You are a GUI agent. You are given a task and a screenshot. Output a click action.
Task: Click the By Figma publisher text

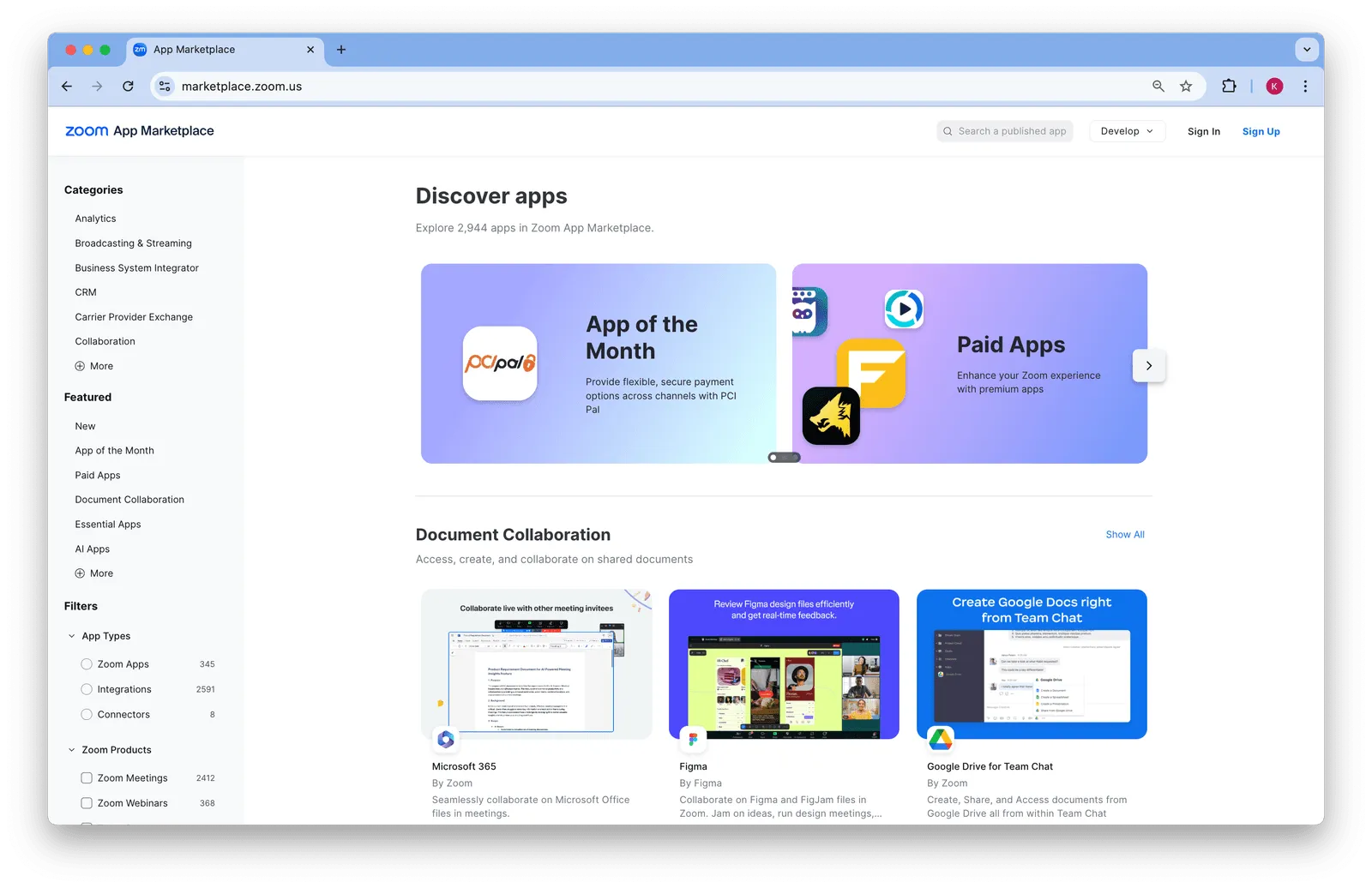point(701,783)
